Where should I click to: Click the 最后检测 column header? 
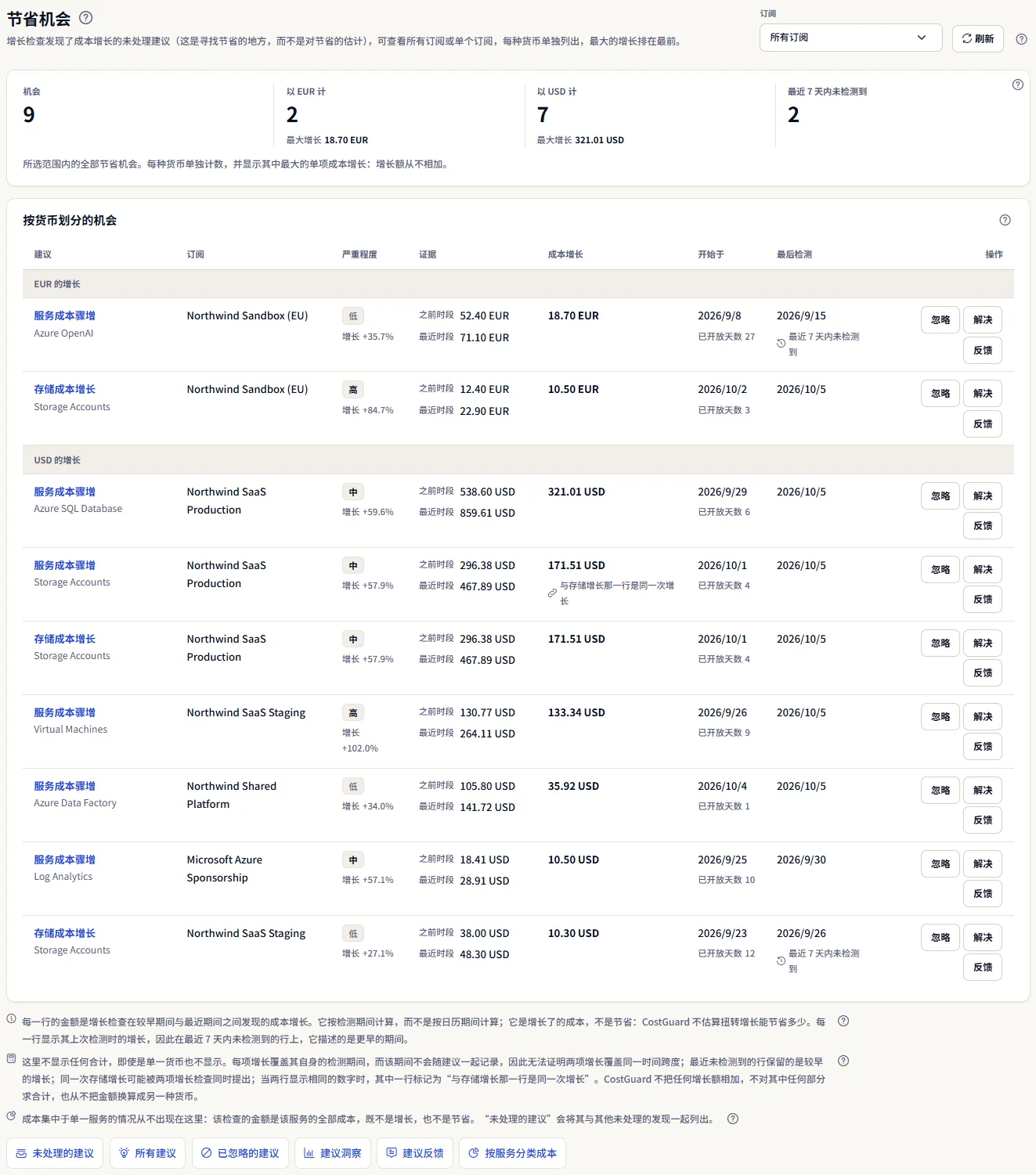794,254
